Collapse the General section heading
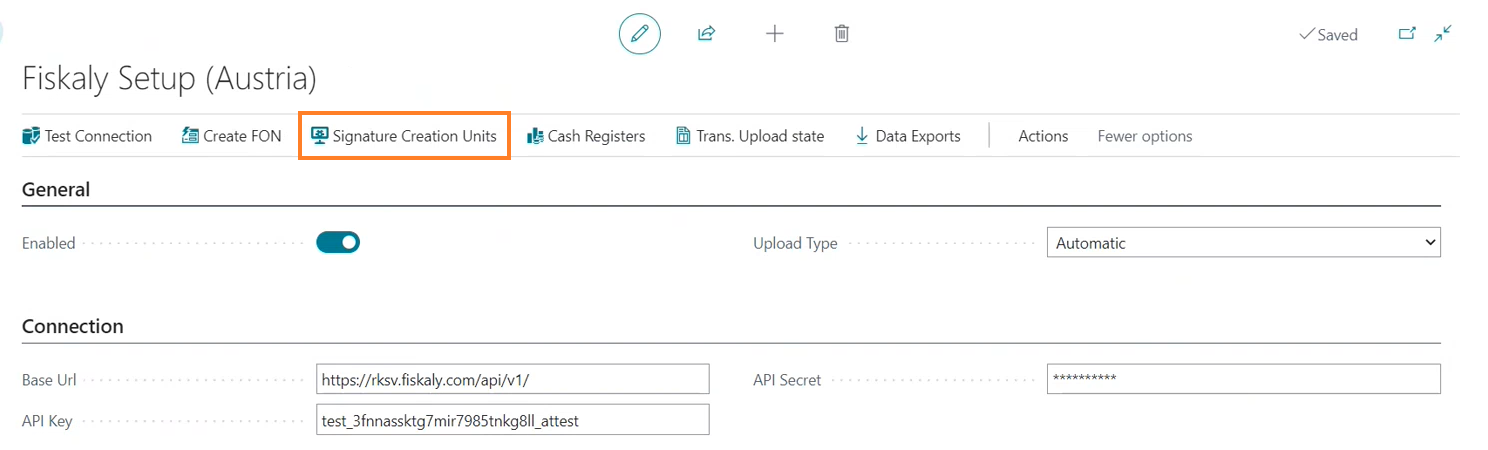 click(x=56, y=189)
